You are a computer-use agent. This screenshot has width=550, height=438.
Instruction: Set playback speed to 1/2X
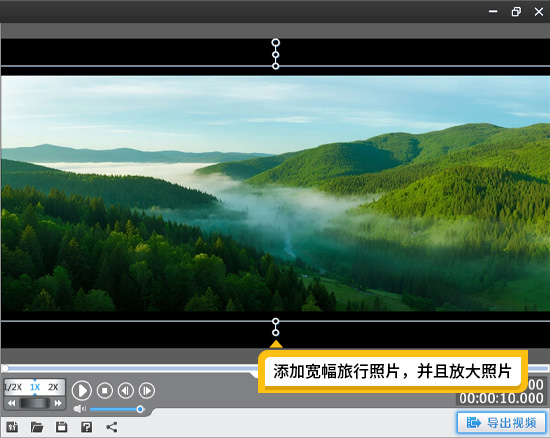coord(13,387)
